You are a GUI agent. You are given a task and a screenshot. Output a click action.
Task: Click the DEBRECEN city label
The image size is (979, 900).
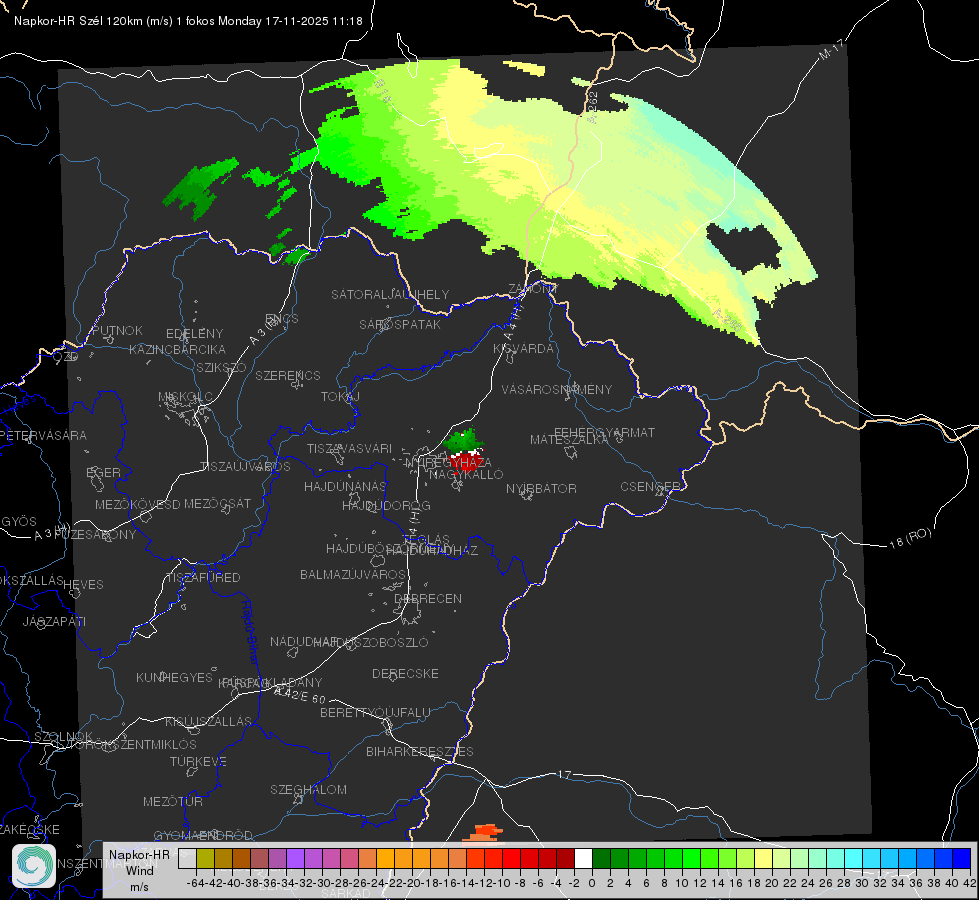point(428,598)
